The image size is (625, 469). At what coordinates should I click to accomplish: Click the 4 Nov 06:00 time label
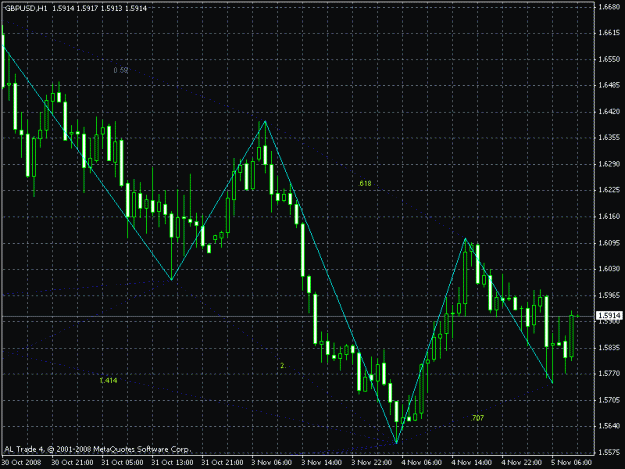tap(421, 463)
